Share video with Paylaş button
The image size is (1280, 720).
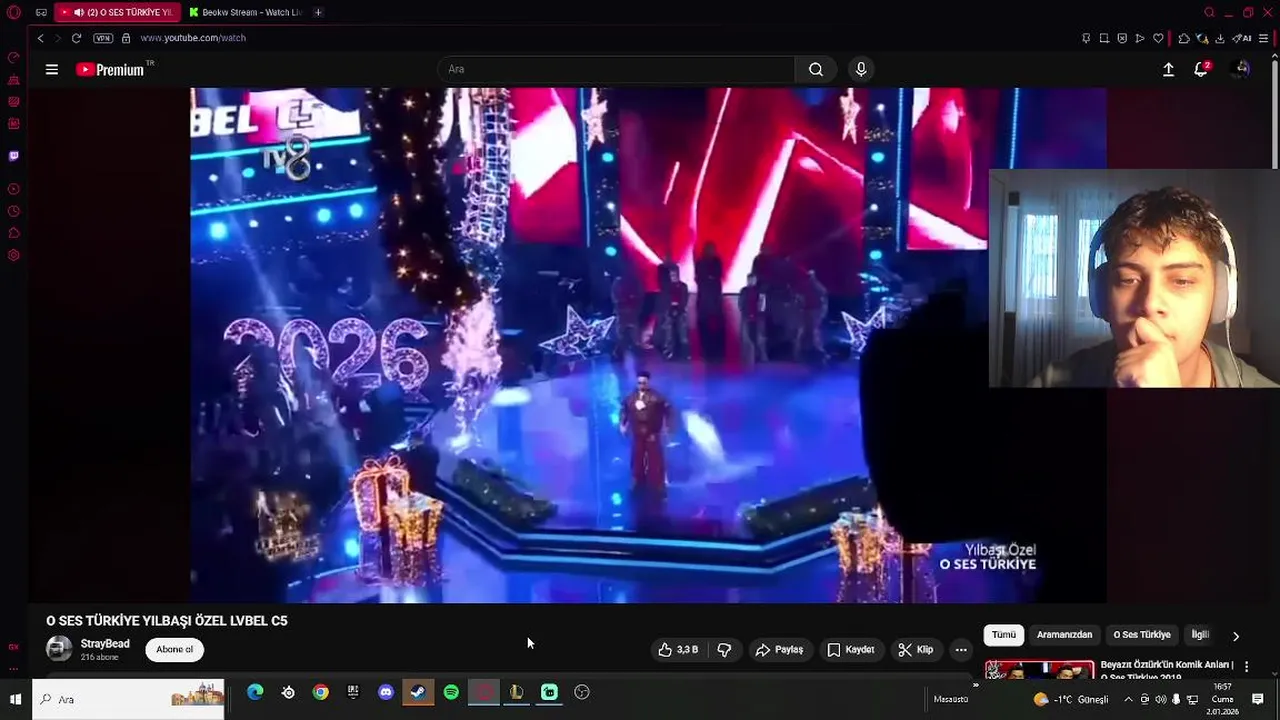tap(779, 650)
